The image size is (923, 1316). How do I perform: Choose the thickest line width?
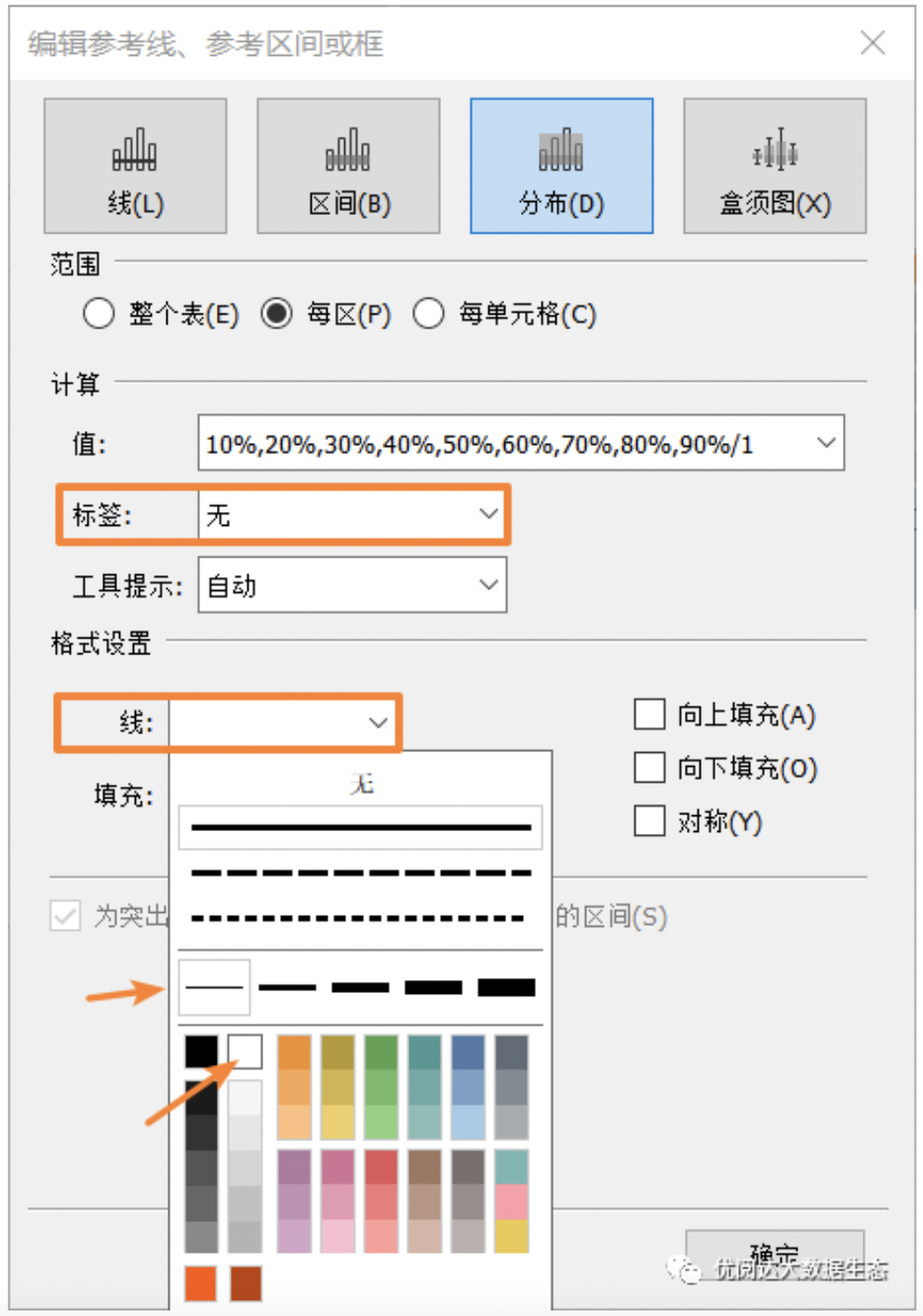506,987
